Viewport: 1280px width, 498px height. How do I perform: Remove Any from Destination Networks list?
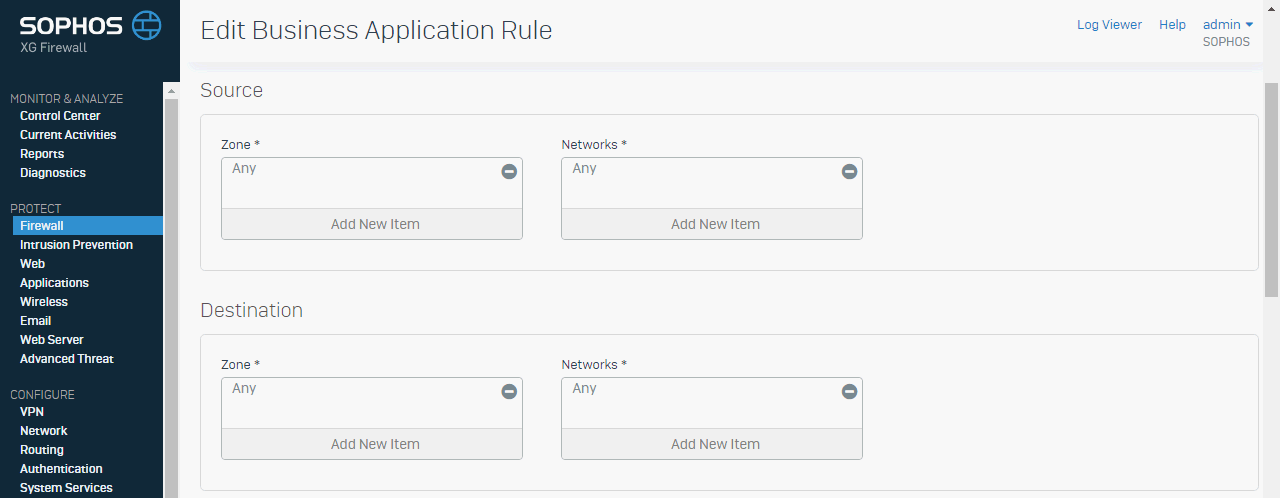click(x=849, y=391)
